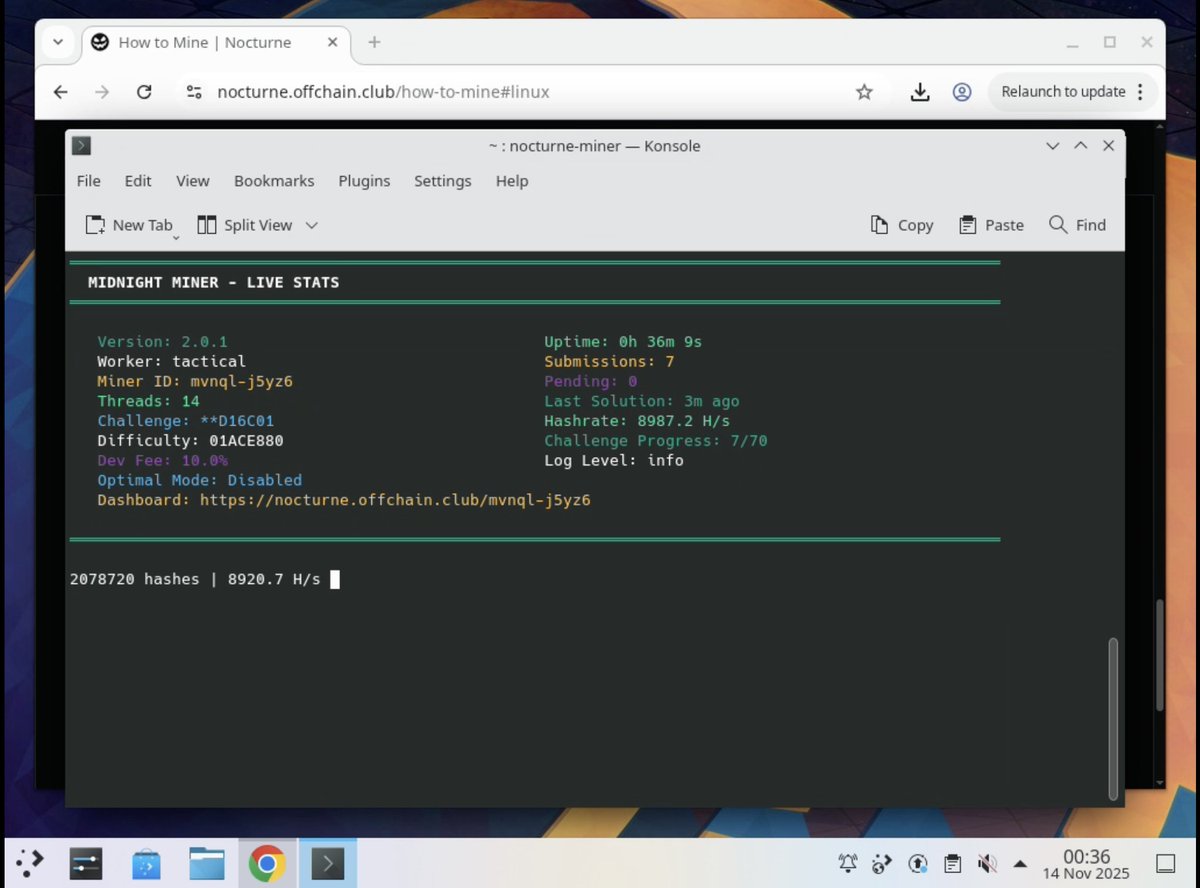Click Show Desktop button in panel
1200x888 pixels.
click(x=1166, y=863)
